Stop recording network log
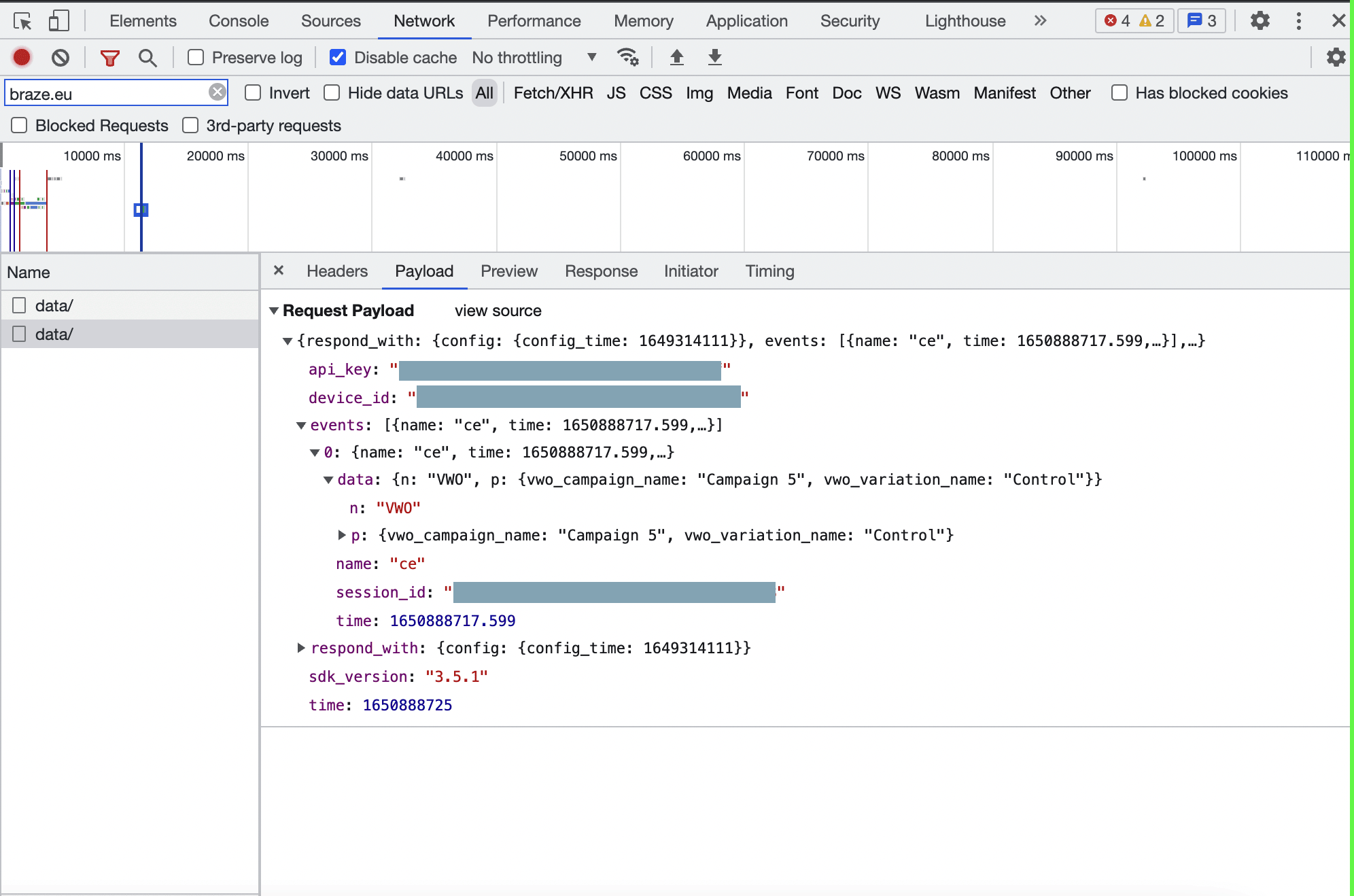1354x896 pixels. [x=22, y=58]
